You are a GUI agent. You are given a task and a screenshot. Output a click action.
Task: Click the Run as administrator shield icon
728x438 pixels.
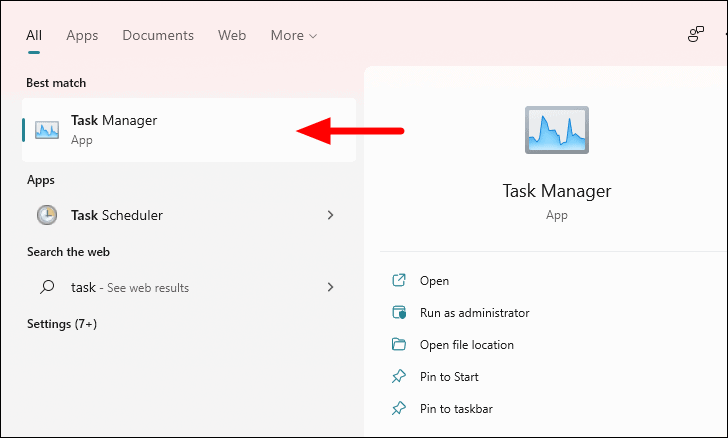pyautogui.click(x=399, y=313)
